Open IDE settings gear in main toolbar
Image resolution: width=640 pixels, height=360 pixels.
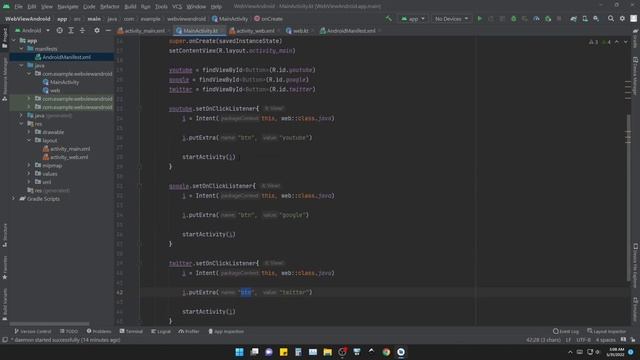pos(622,19)
